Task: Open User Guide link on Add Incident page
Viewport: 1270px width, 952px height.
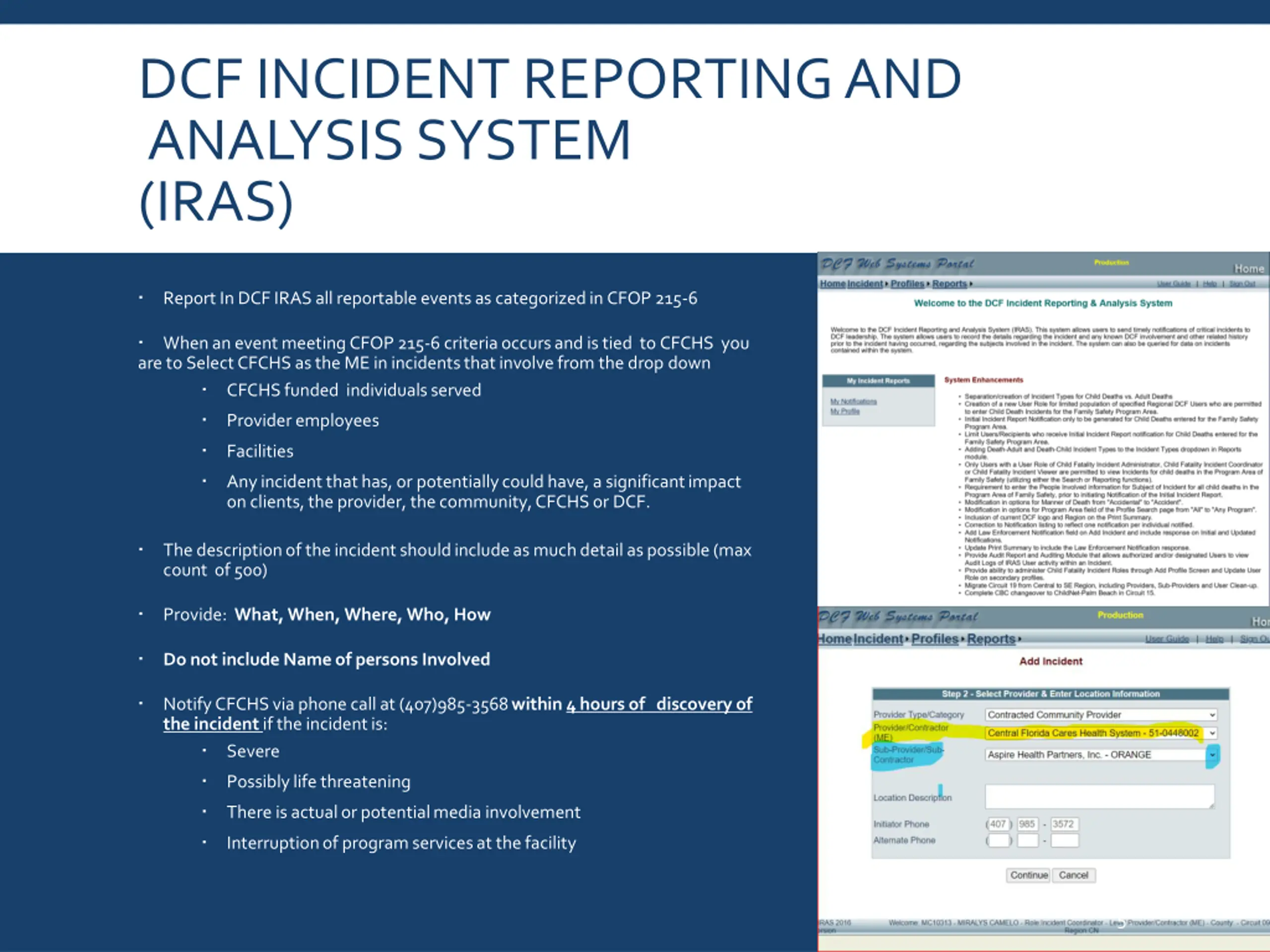Action: pyautogui.click(x=1167, y=639)
